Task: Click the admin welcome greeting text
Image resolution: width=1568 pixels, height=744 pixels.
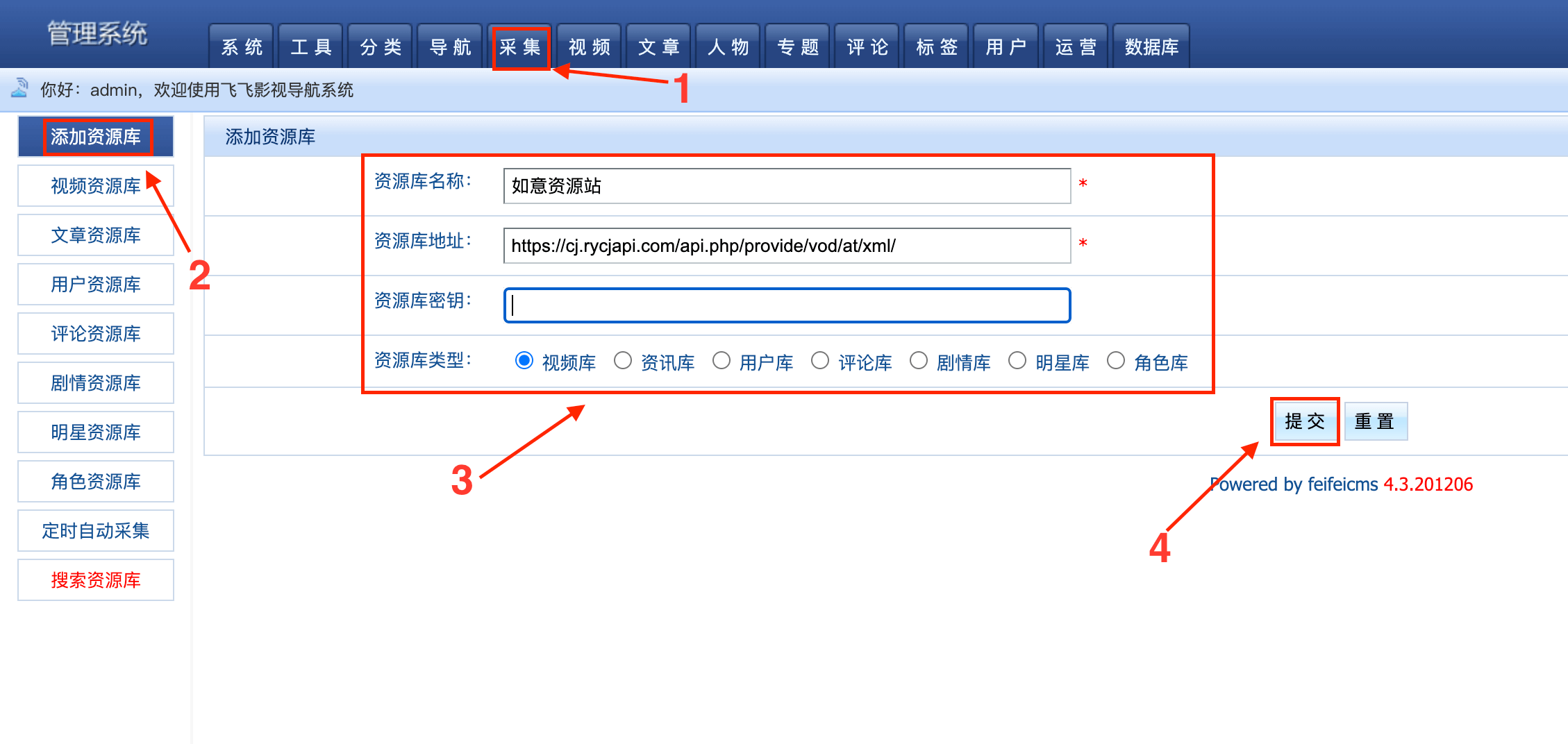Action: point(197,90)
